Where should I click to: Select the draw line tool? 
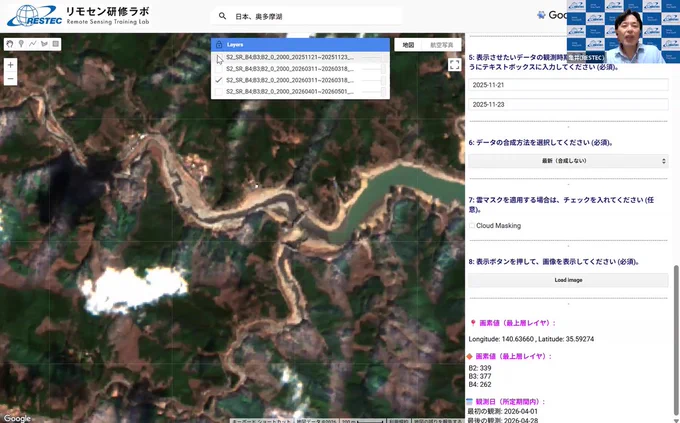pos(33,44)
